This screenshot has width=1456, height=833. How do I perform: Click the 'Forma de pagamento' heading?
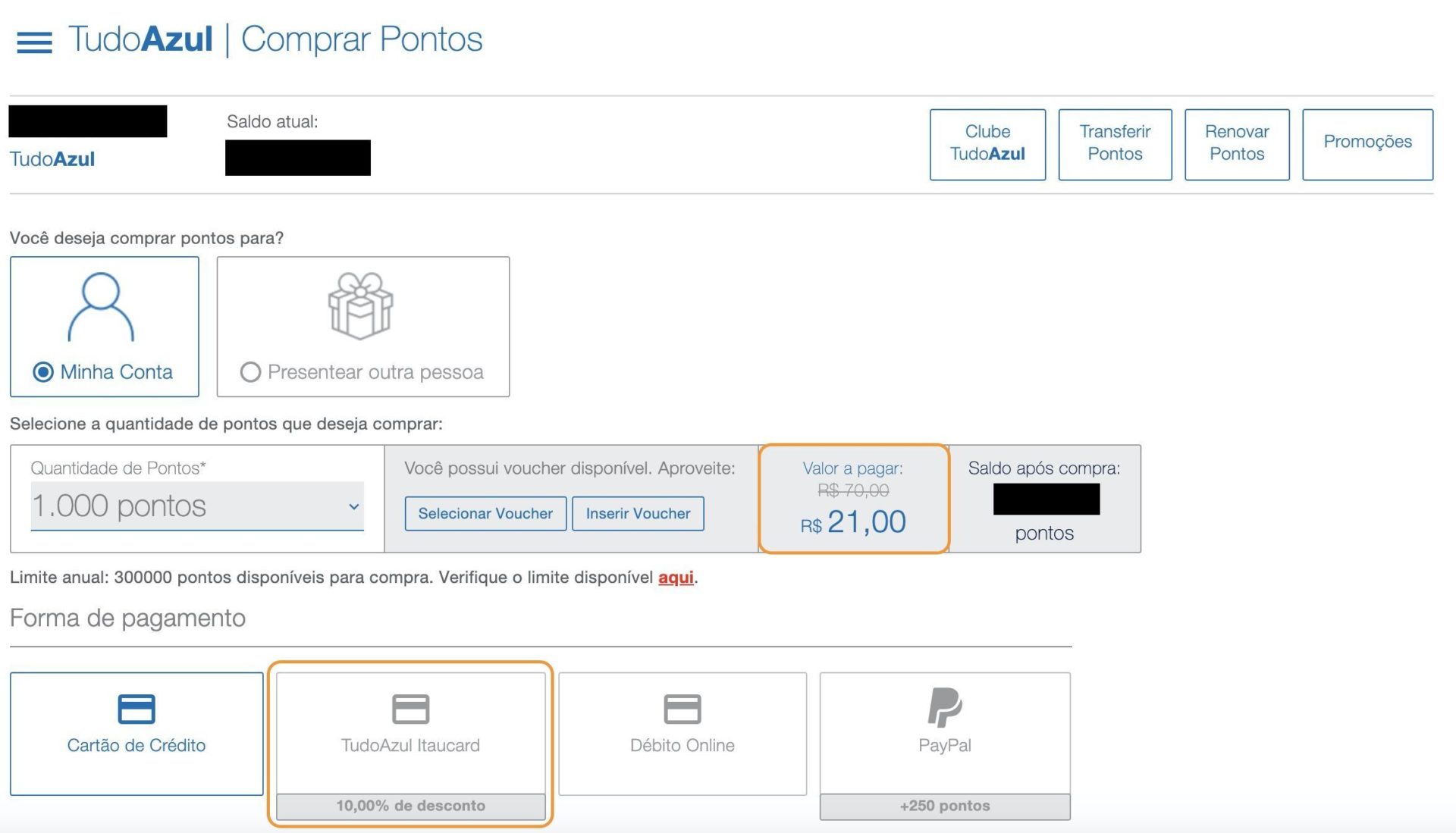pos(127,618)
